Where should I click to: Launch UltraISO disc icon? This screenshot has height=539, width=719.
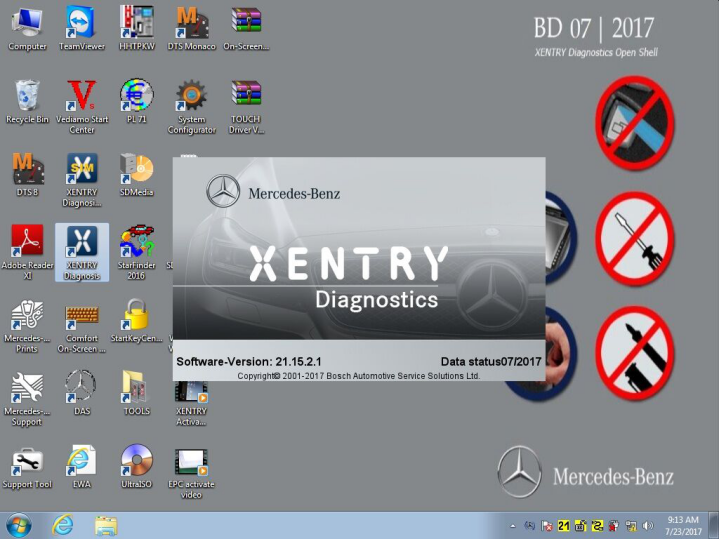[x=137, y=467]
